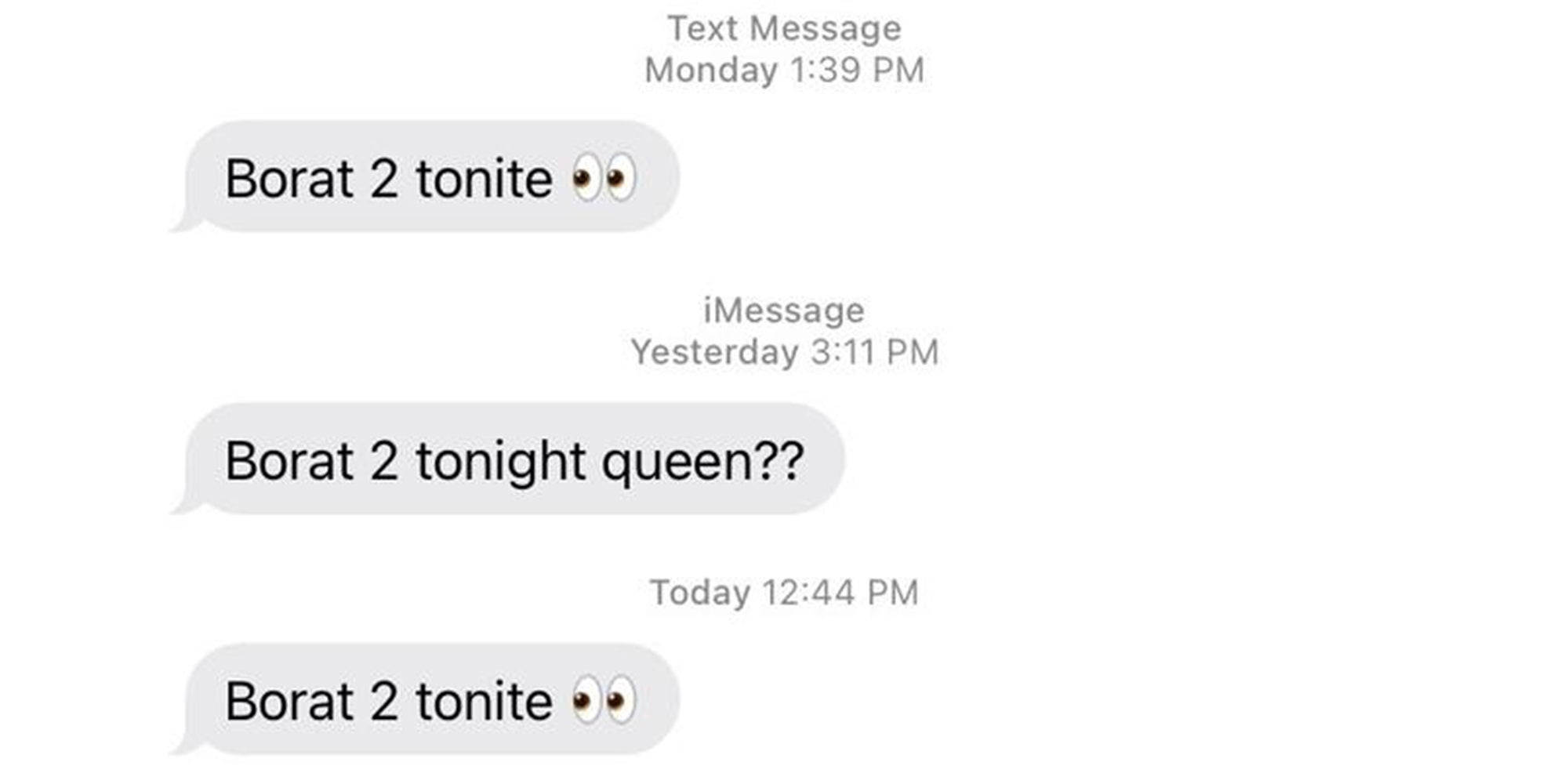Click the word 'tonite' in the last message

coord(488,702)
